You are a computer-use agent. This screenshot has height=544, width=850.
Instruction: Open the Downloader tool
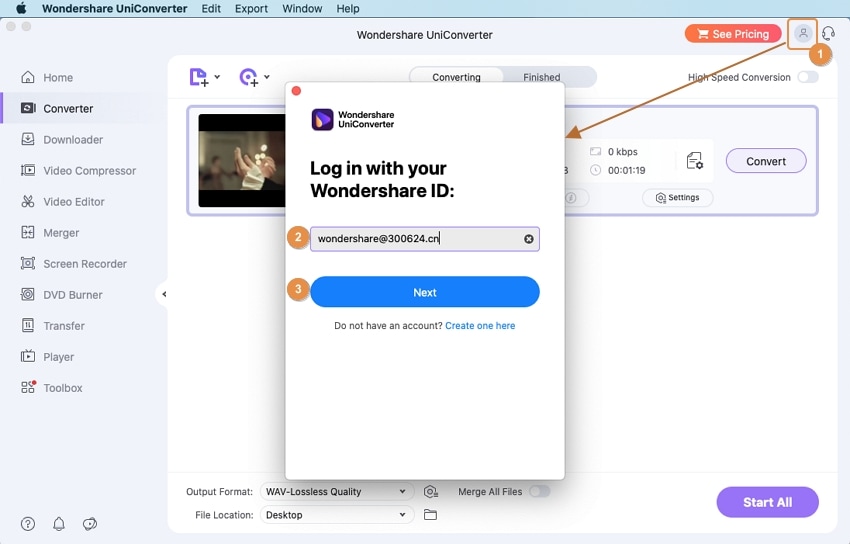(x=62, y=140)
